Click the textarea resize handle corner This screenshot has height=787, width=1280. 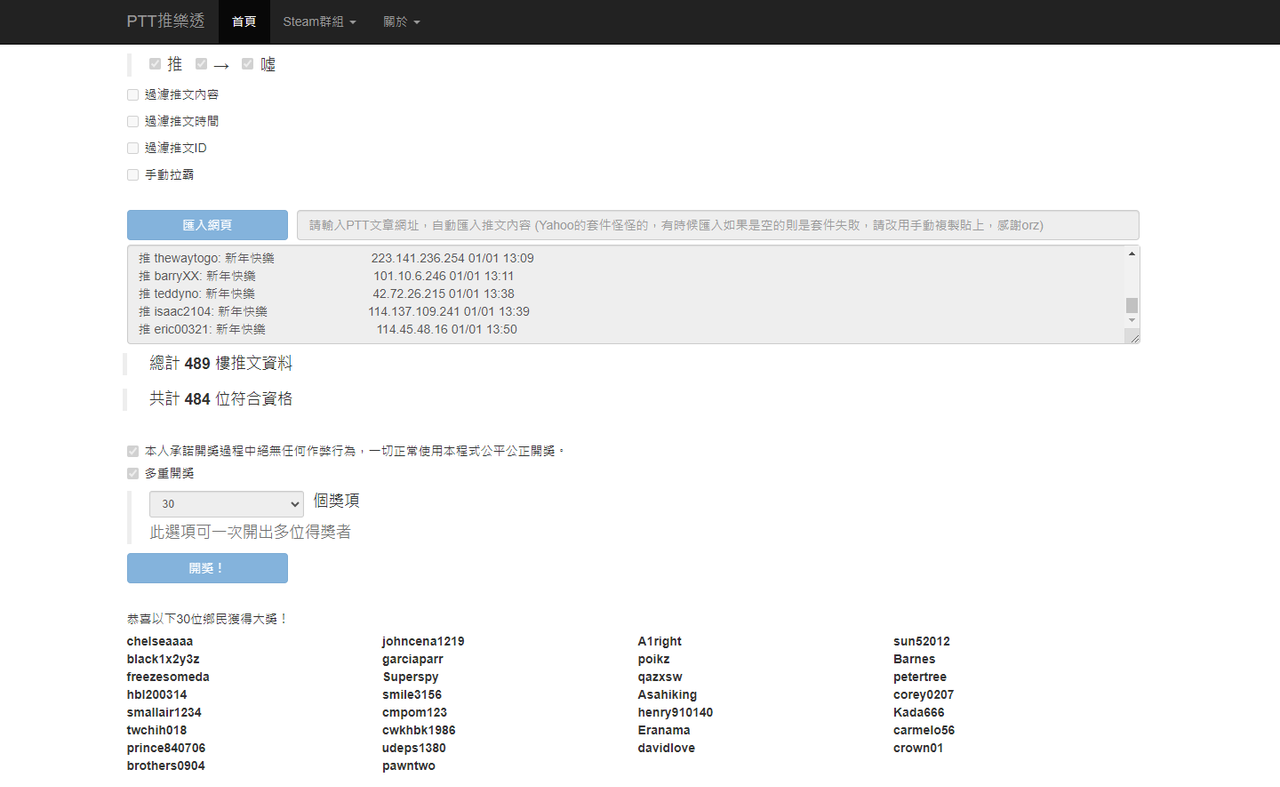[x=1133, y=338]
